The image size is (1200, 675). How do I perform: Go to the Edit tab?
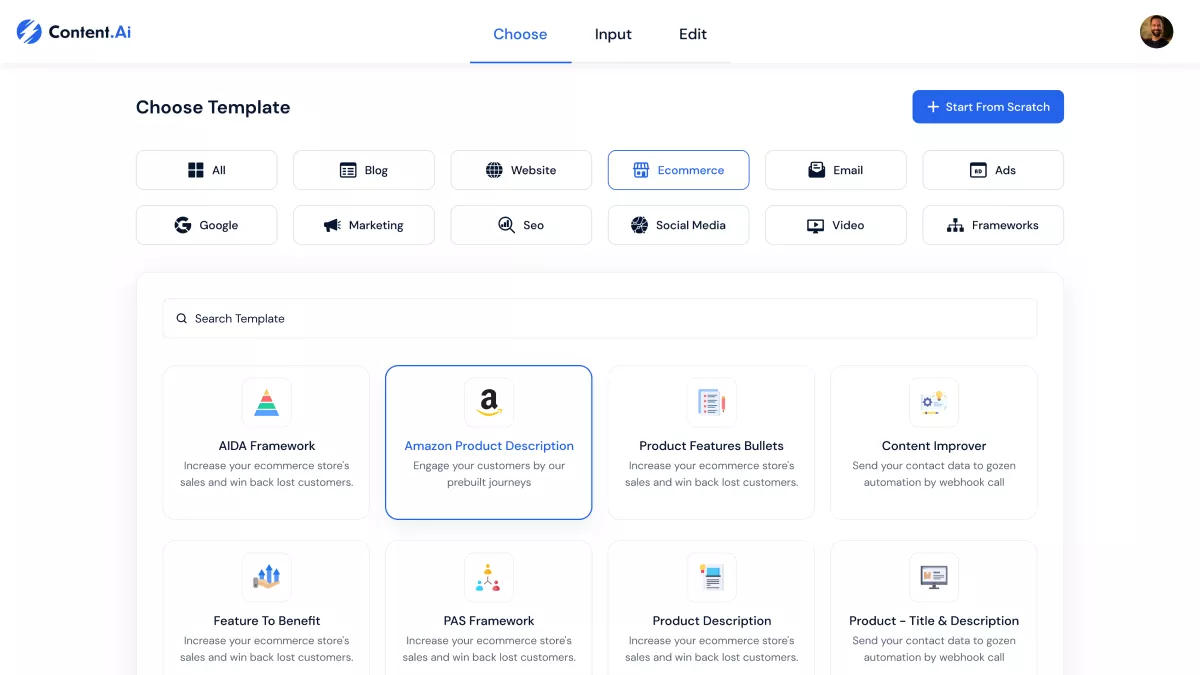pos(693,34)
